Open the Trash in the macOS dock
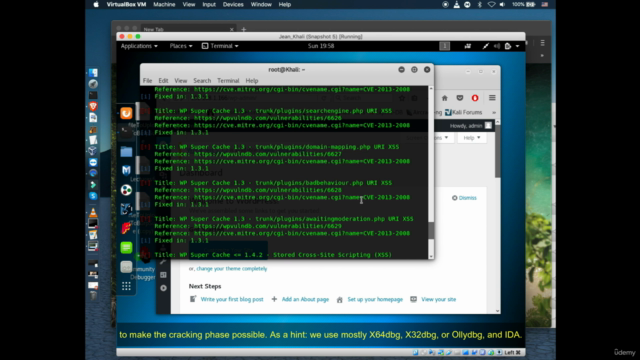The image size is (640, 360). 93,296
